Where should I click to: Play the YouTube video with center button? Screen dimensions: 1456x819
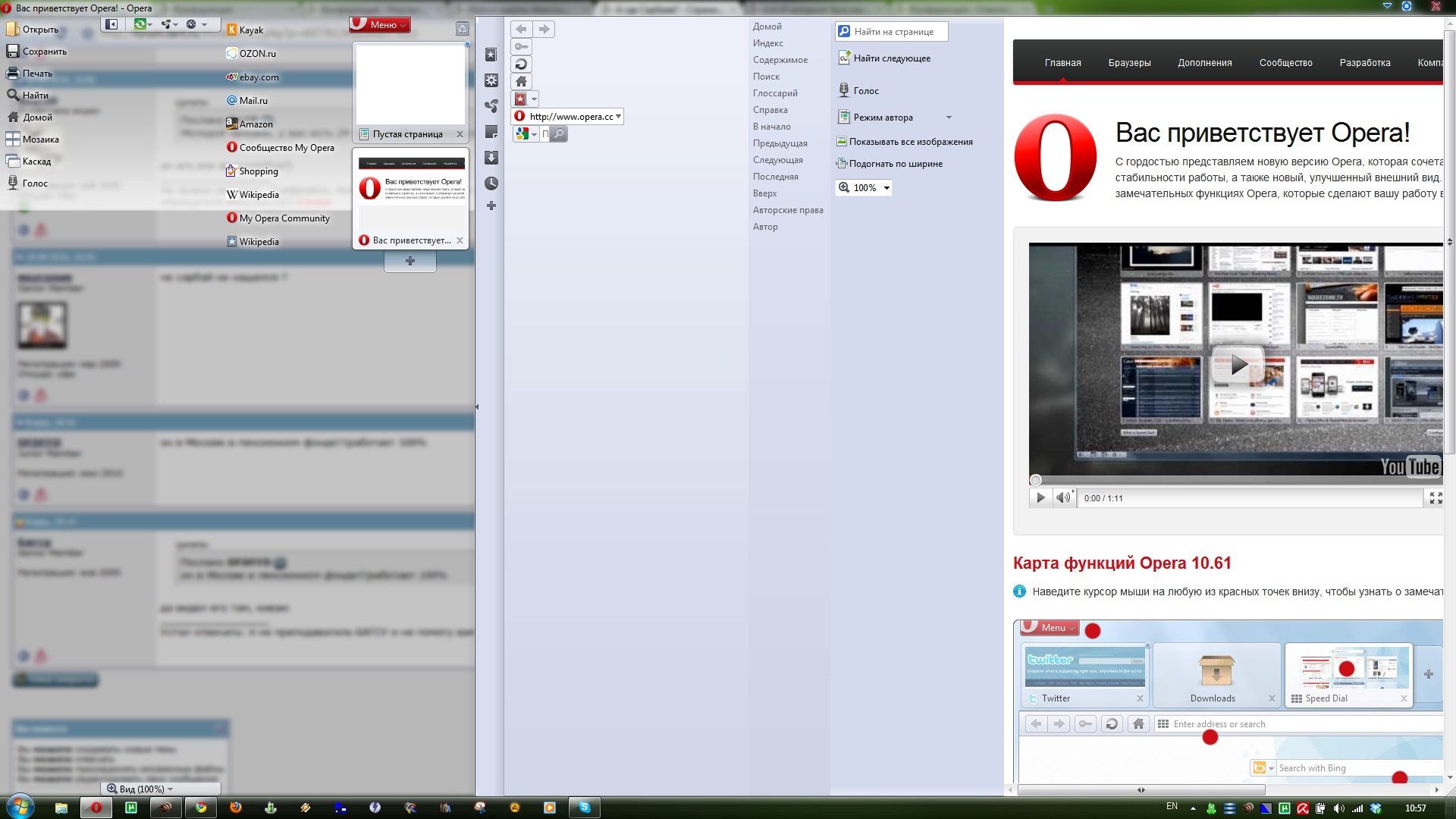[1238, 365]
